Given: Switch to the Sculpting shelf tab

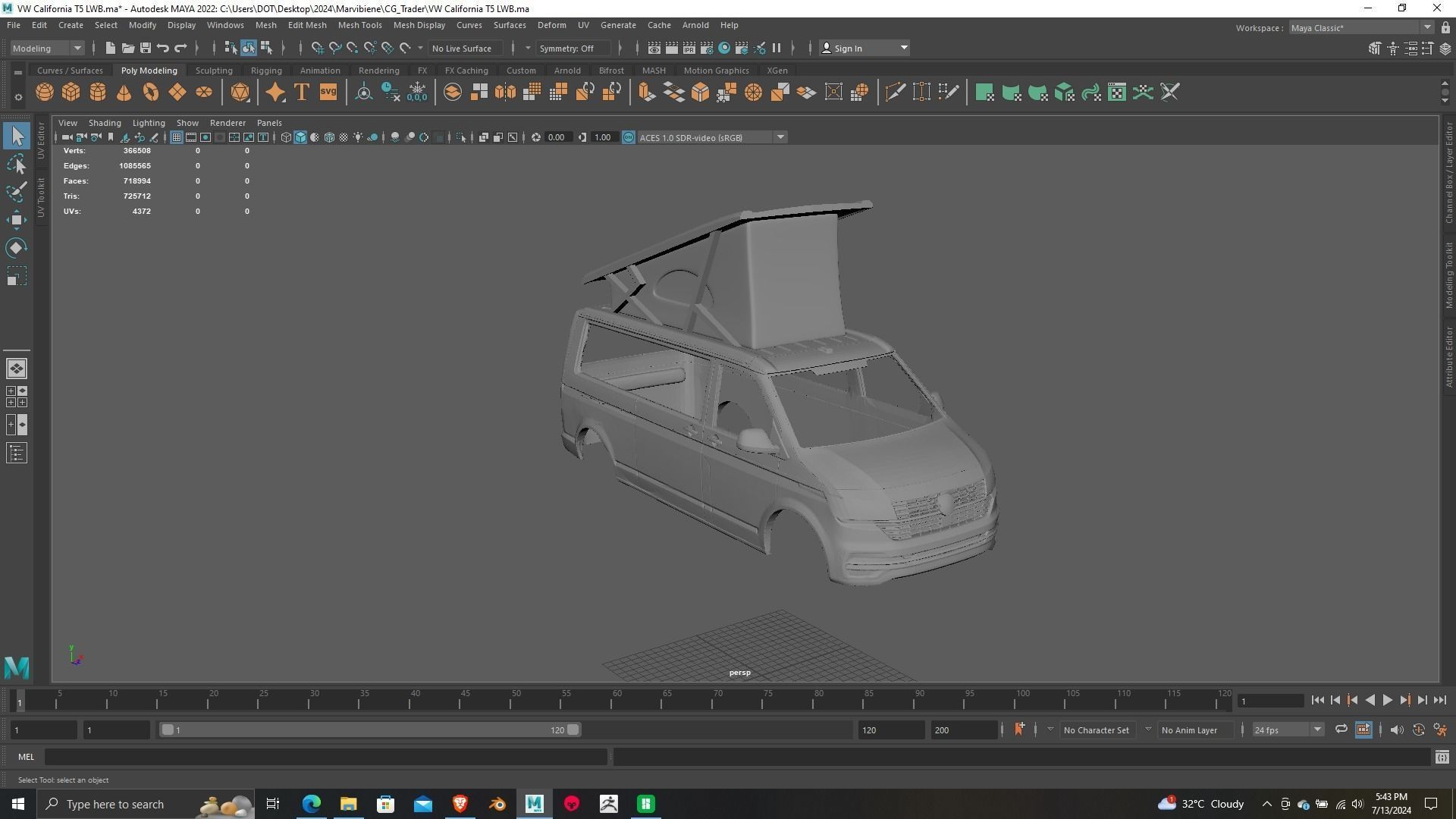Looking at the screenshot, I should pyautogui.click(x=214, y=71).
